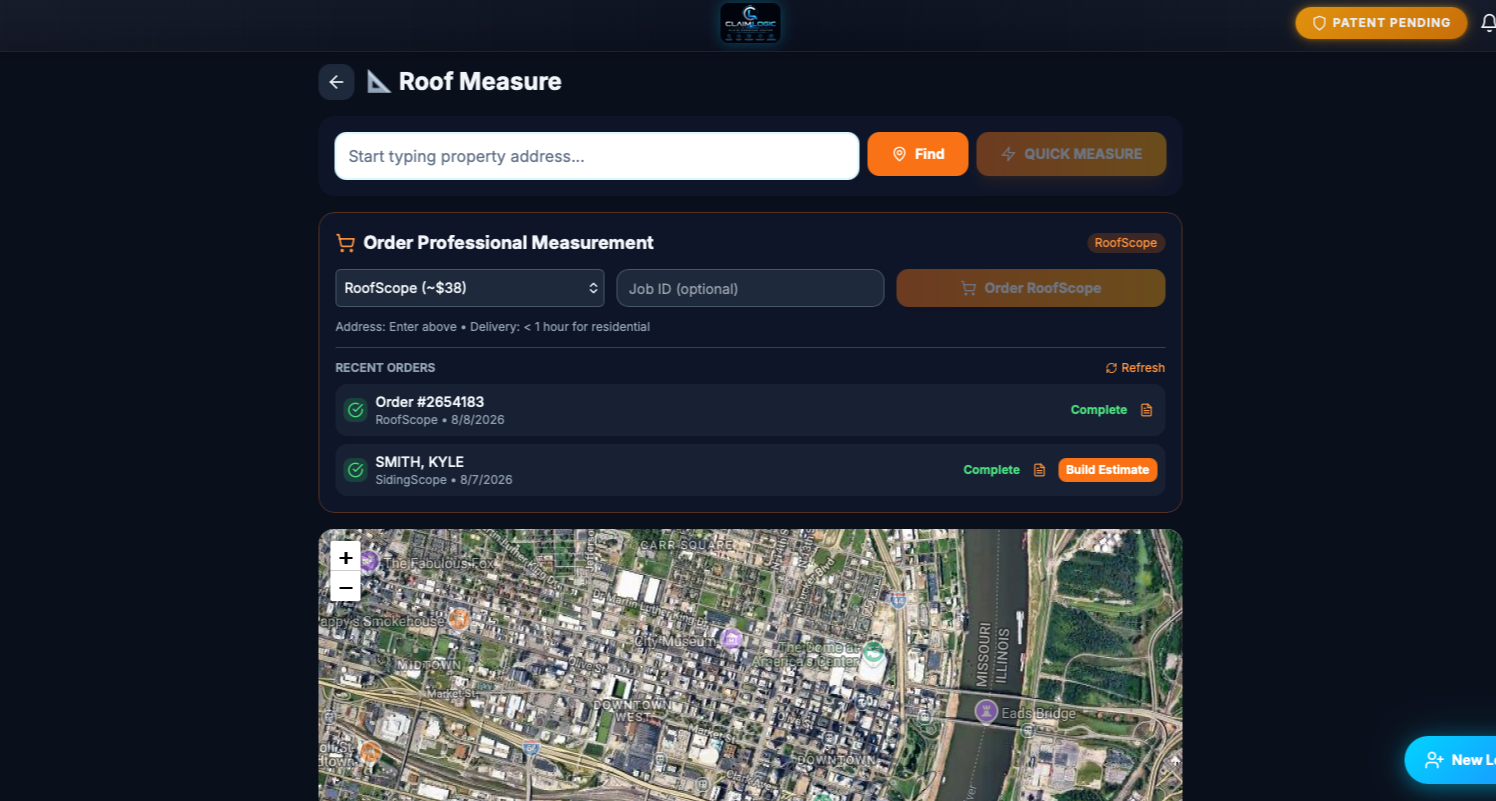Click the RoofScope tag badge
This screenshot has width=1496, height=801.
[x=1126, y=243]
